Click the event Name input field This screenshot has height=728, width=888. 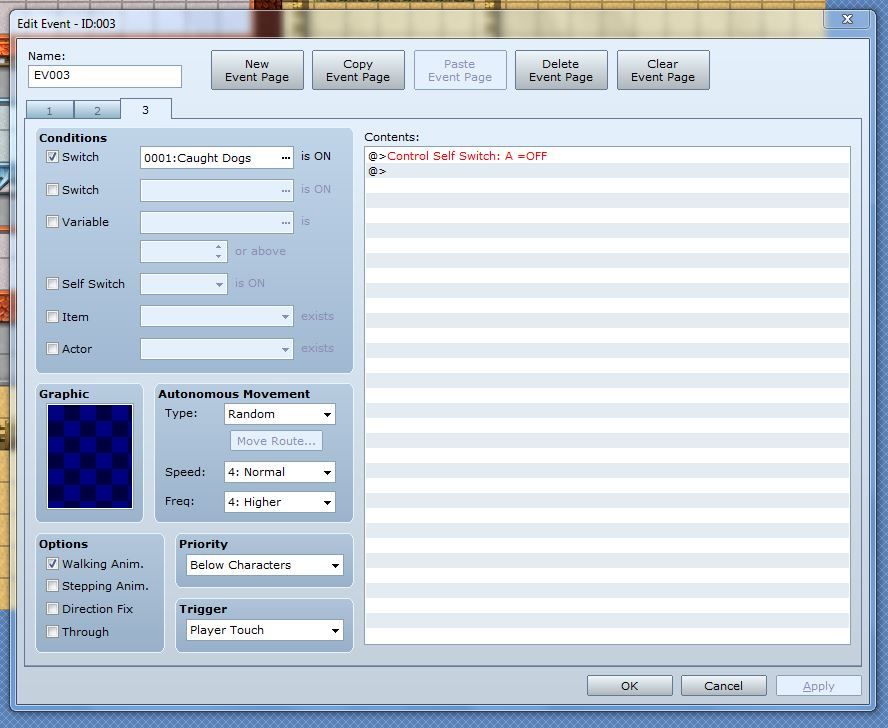coord(105,76)
